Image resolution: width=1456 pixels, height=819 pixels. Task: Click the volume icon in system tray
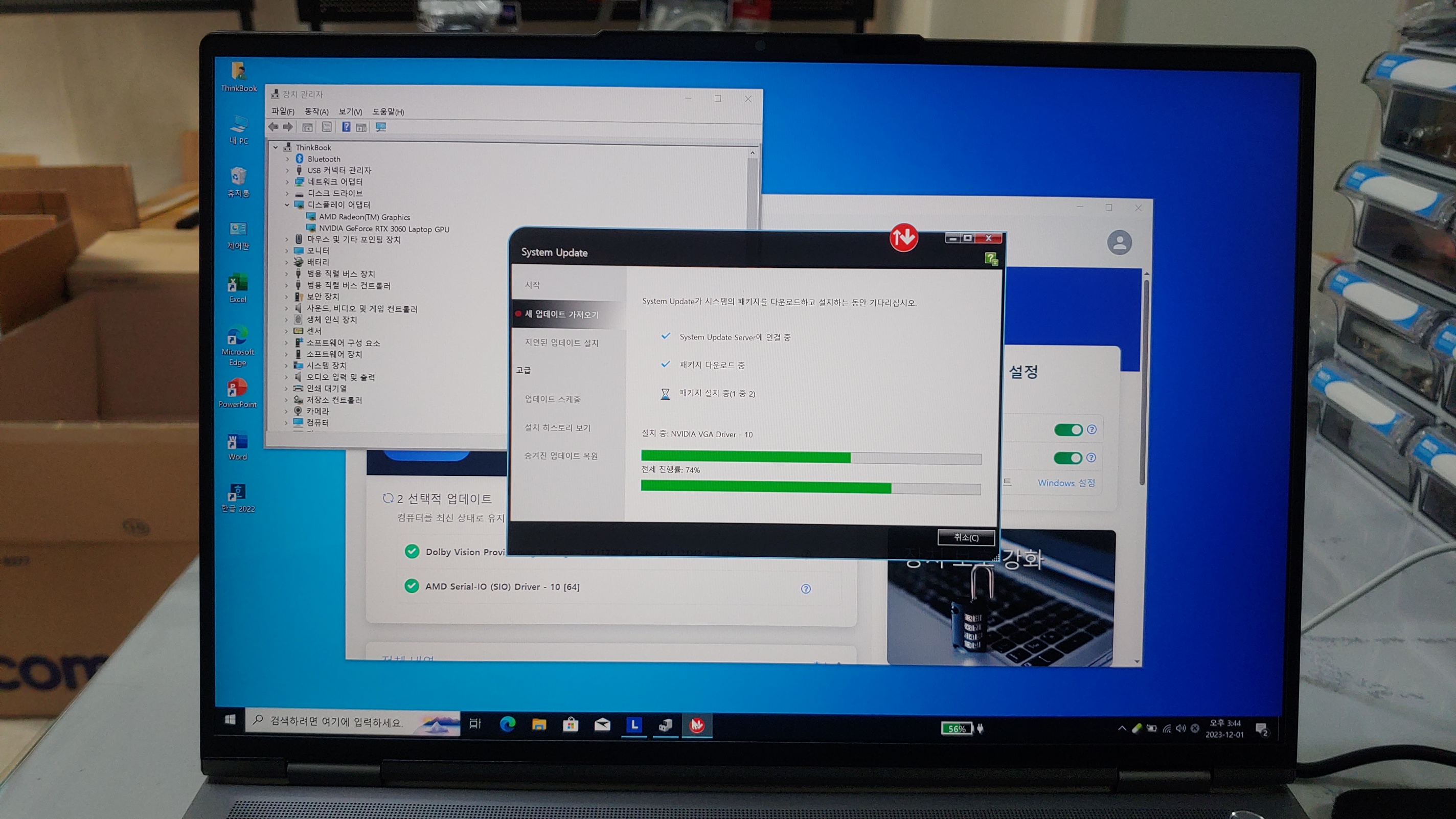coord(1181,728)
